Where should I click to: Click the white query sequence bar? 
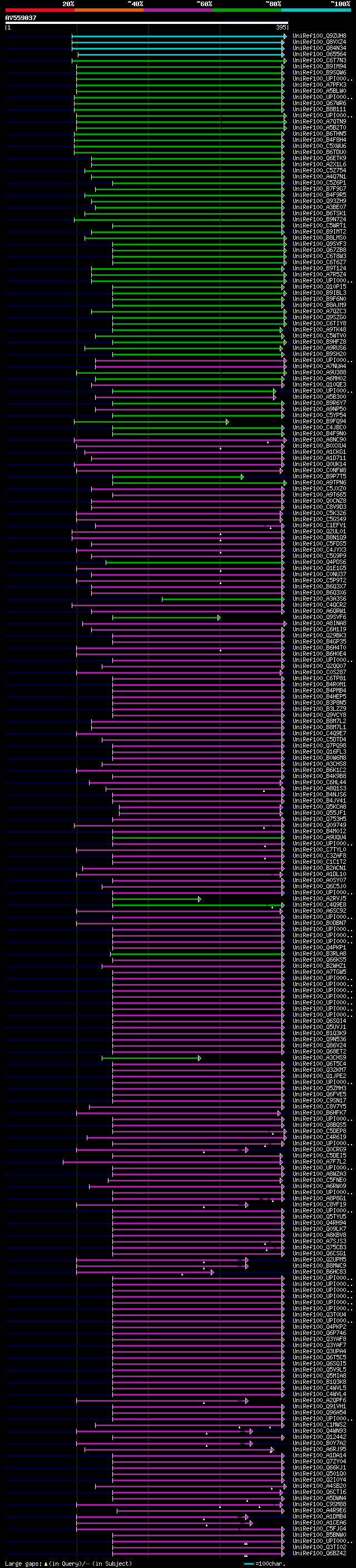[147, 22]
